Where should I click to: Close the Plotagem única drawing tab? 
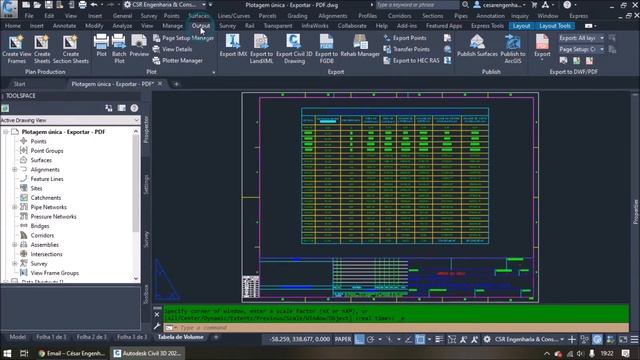point(160,84)
